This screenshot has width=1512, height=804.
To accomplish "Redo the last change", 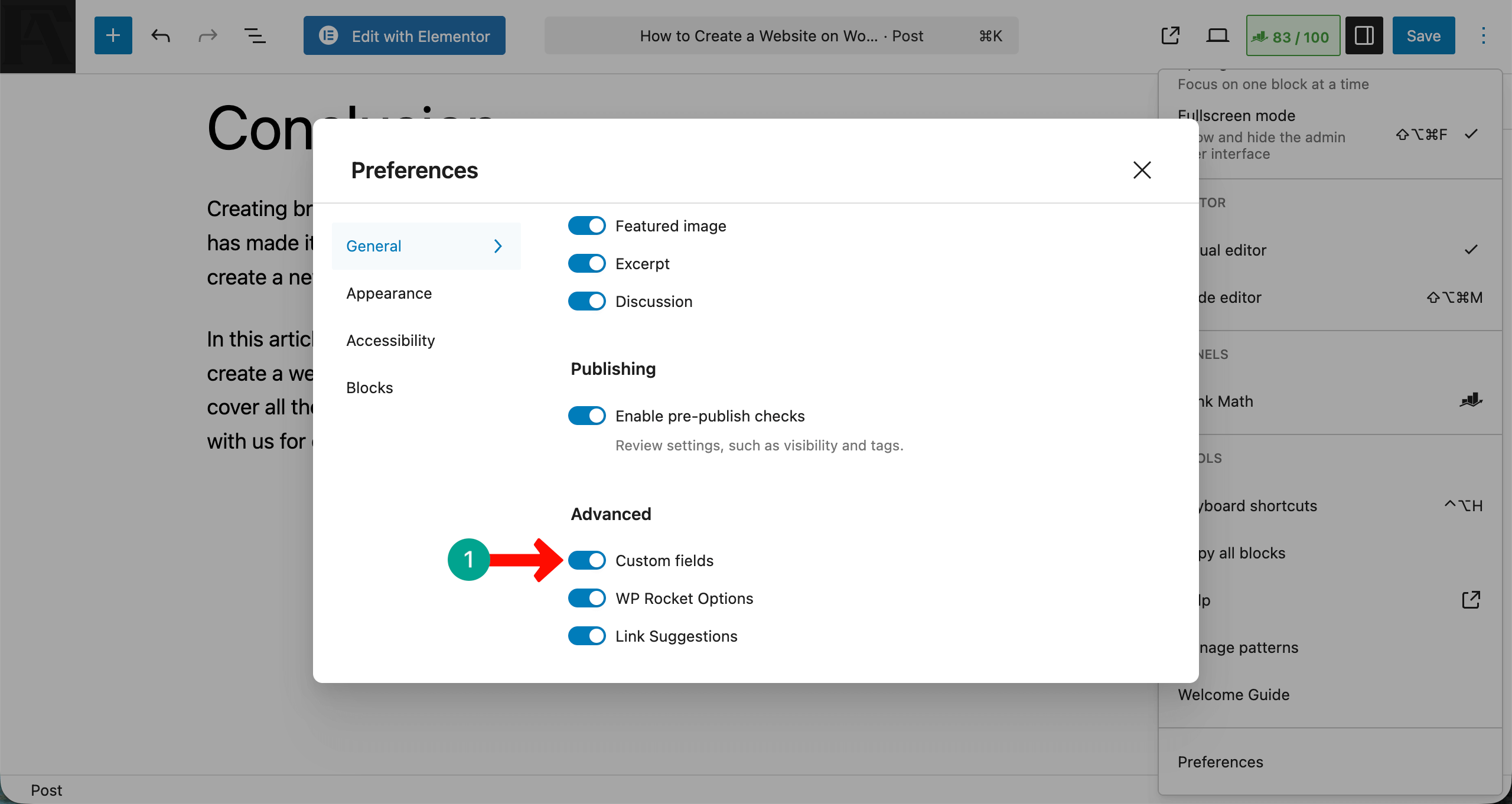I will point(208,35).
